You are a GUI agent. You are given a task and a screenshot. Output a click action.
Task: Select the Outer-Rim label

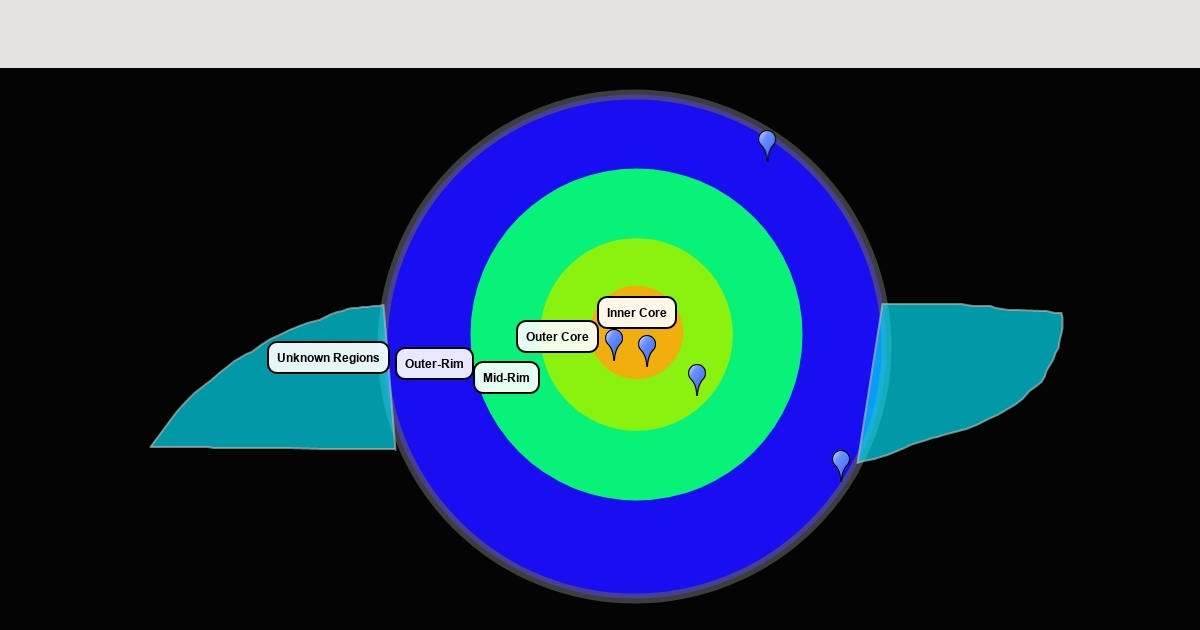tap(434, 364)
